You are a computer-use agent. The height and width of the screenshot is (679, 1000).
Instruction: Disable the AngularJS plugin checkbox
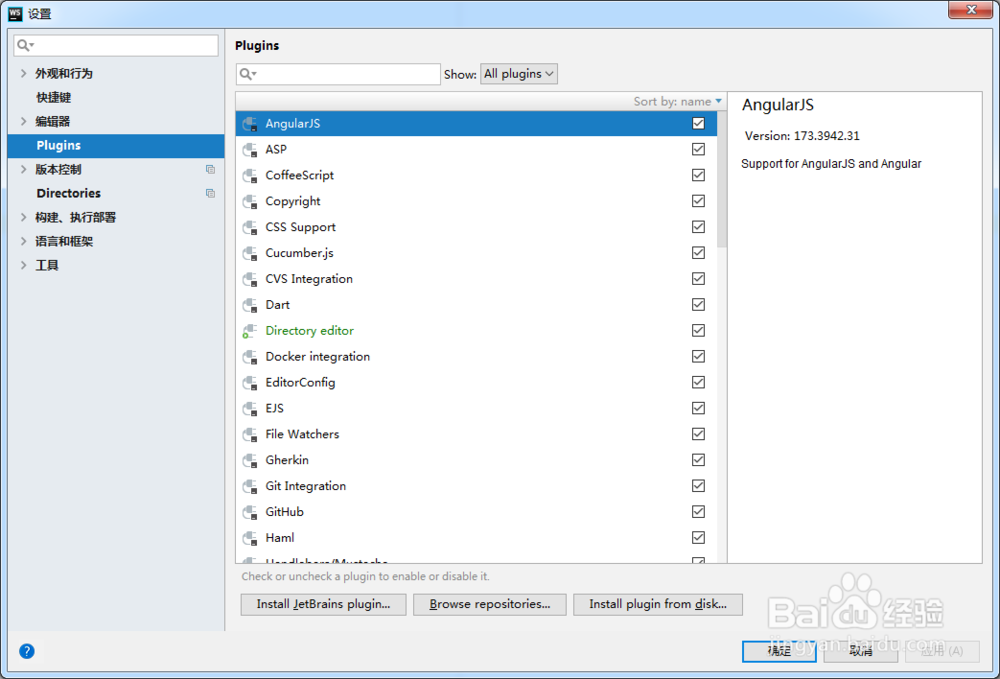point(698,124)
